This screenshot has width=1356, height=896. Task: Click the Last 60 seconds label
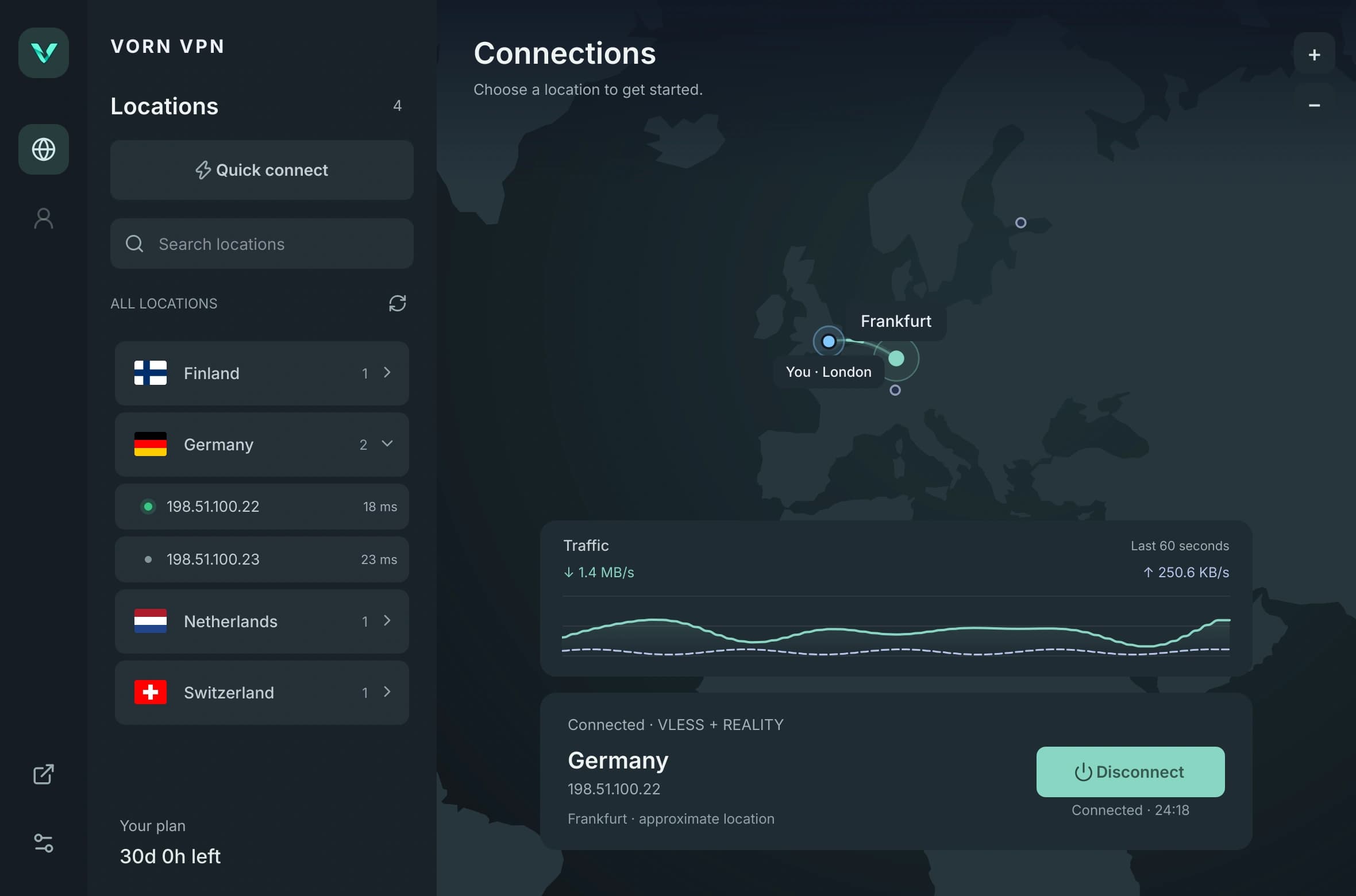1180,546
